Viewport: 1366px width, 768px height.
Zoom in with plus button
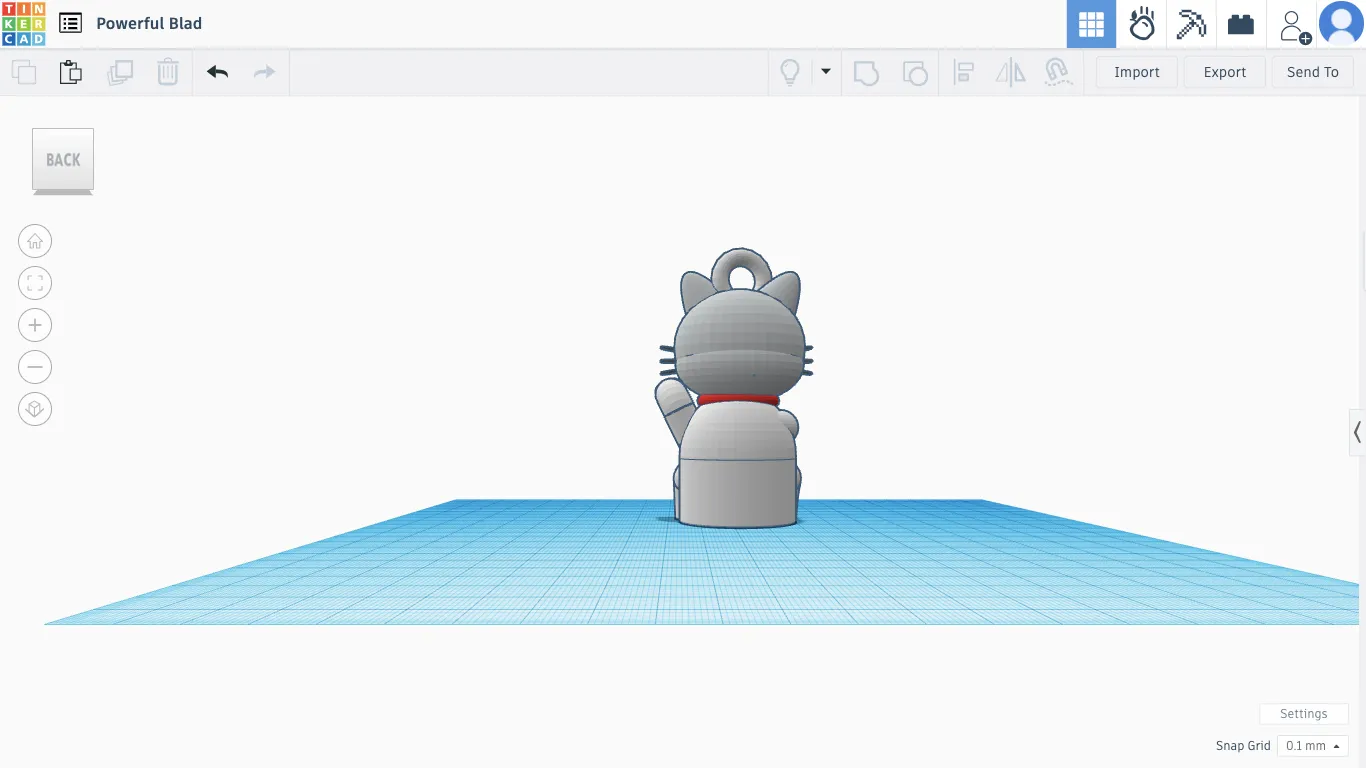coord(35,325)
